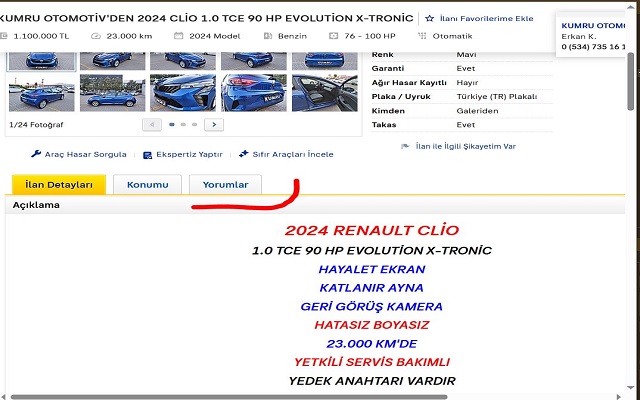Go to previous photo page arrow

152,124
